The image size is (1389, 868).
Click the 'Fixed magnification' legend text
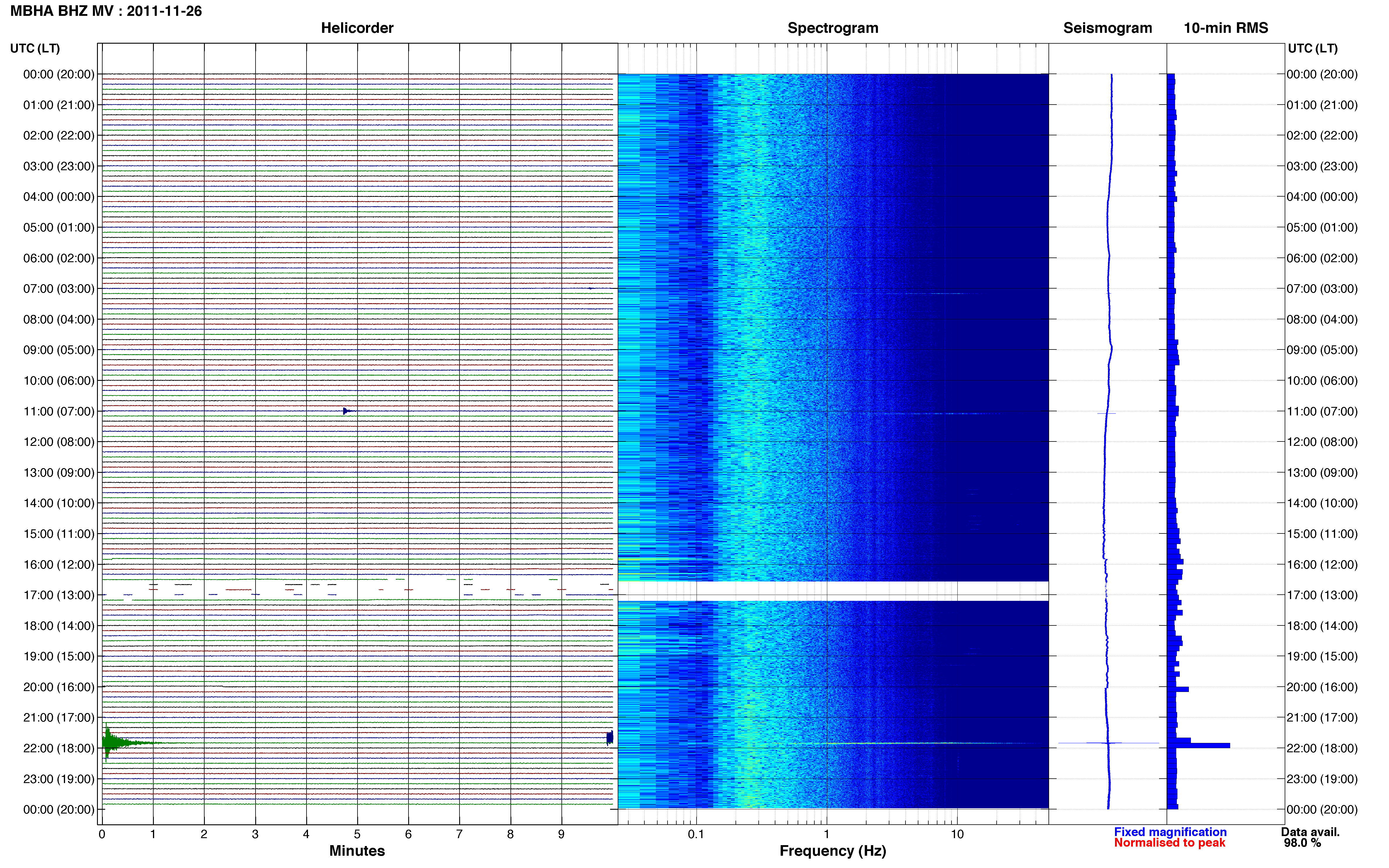[1170, 832]
